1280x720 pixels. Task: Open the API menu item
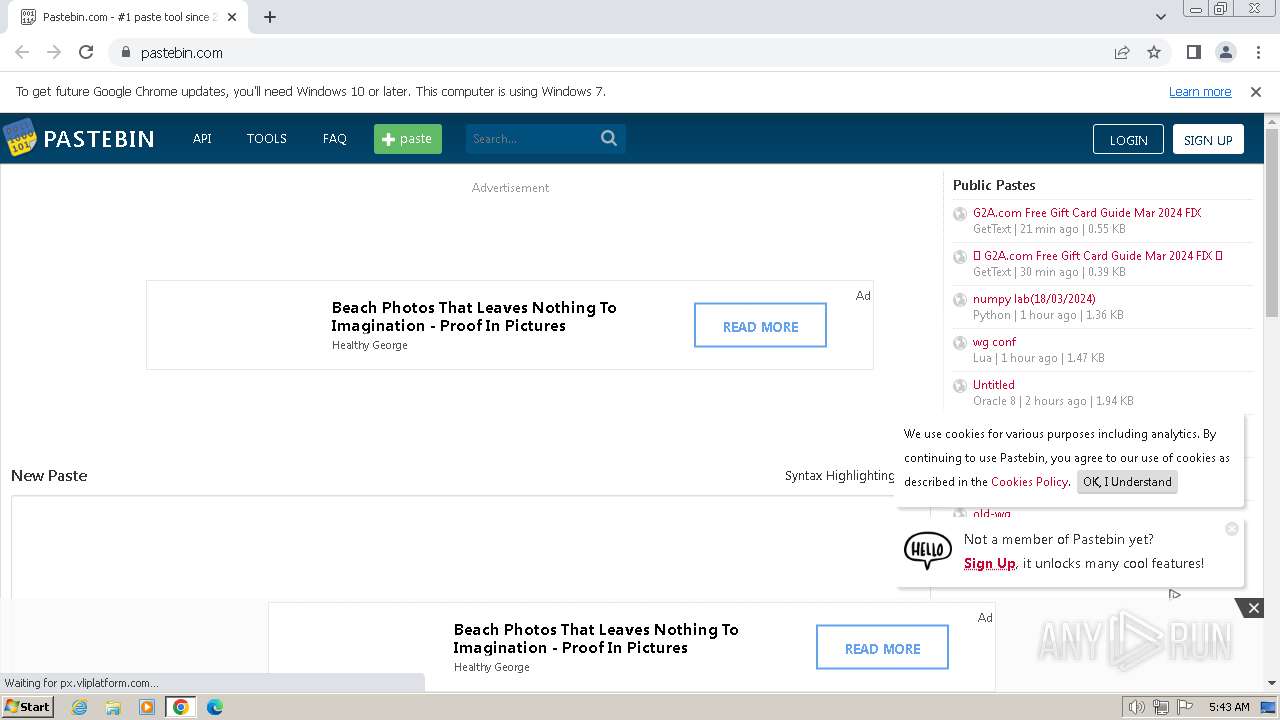point(202,138)
